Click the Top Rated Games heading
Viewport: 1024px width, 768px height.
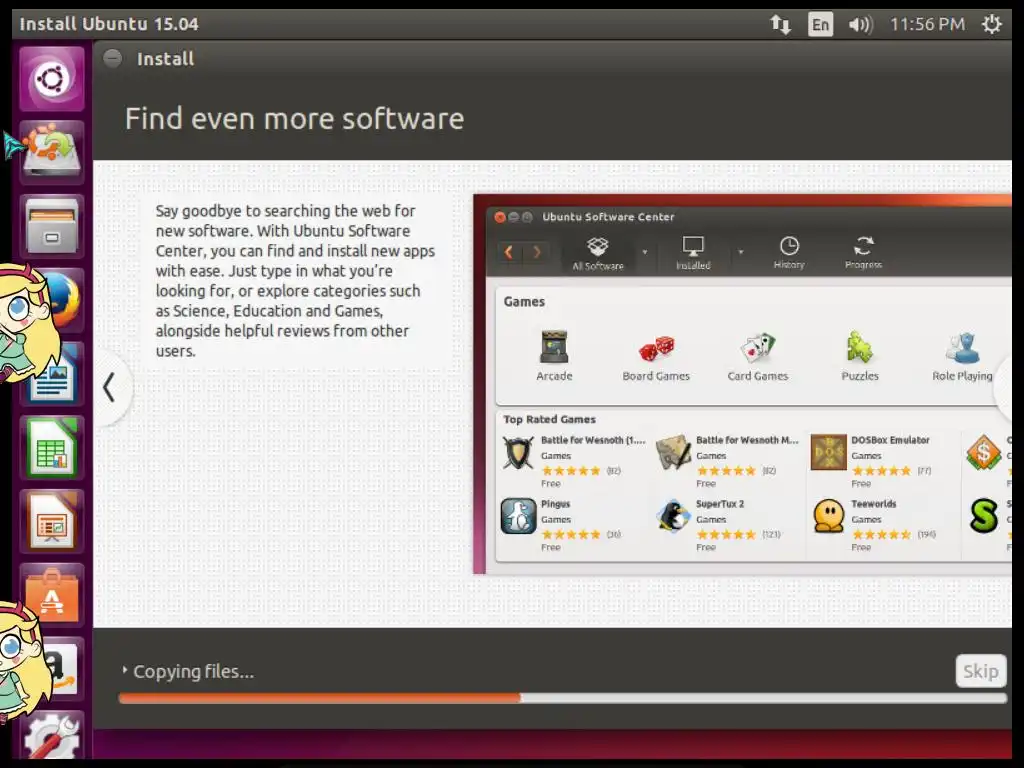pos(549,419)
